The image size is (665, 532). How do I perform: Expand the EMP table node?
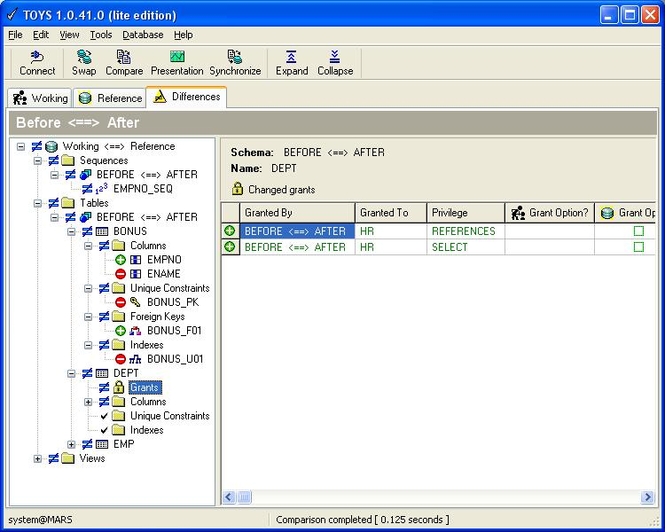pyautogui.click(x=72, y=444)
